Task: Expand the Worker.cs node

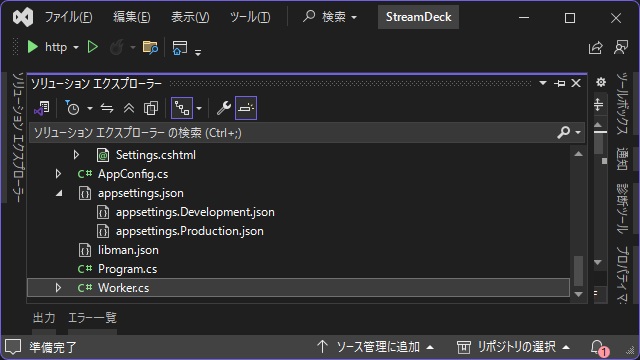Action: (x=58, y=288)
